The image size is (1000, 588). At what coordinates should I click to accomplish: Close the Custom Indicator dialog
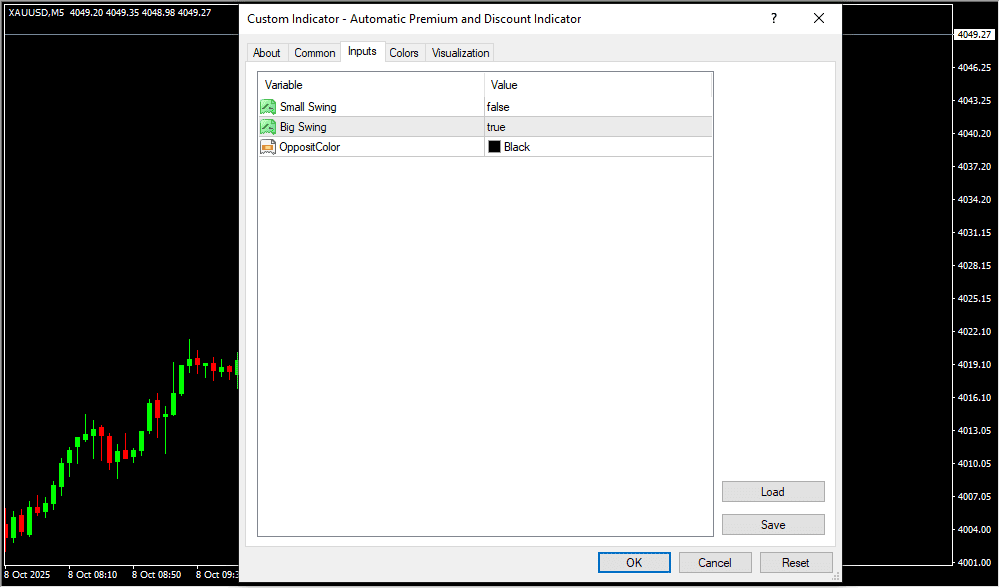[x=819, y=19]
